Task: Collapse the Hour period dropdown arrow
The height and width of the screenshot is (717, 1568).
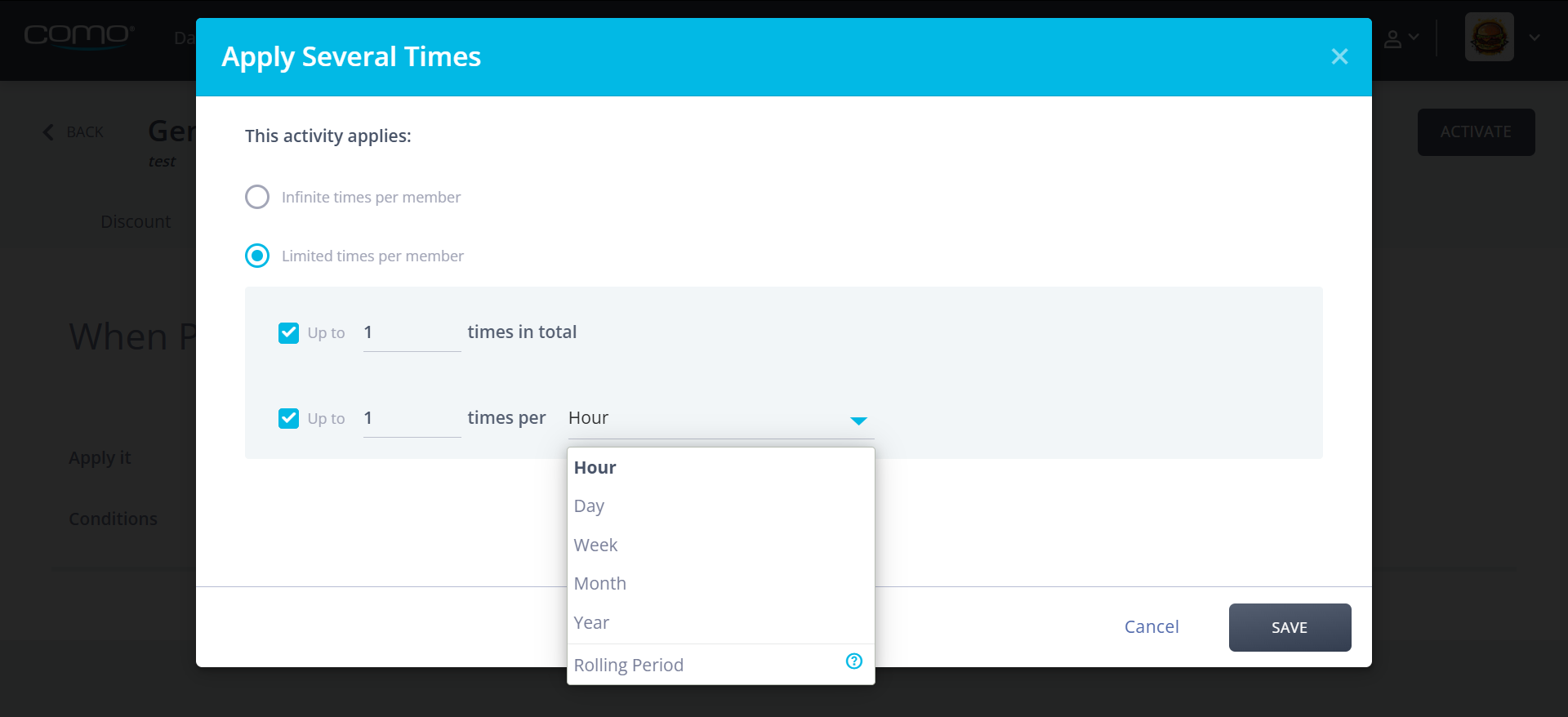Action: coord(858,421)
